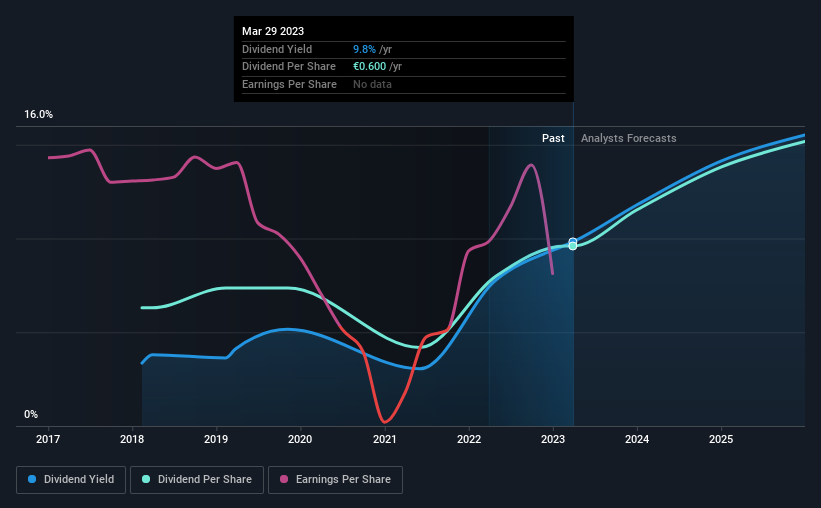821x508 pixels.
Task: Toggle the Dividend Yield legend button
Action: point(71,479)
